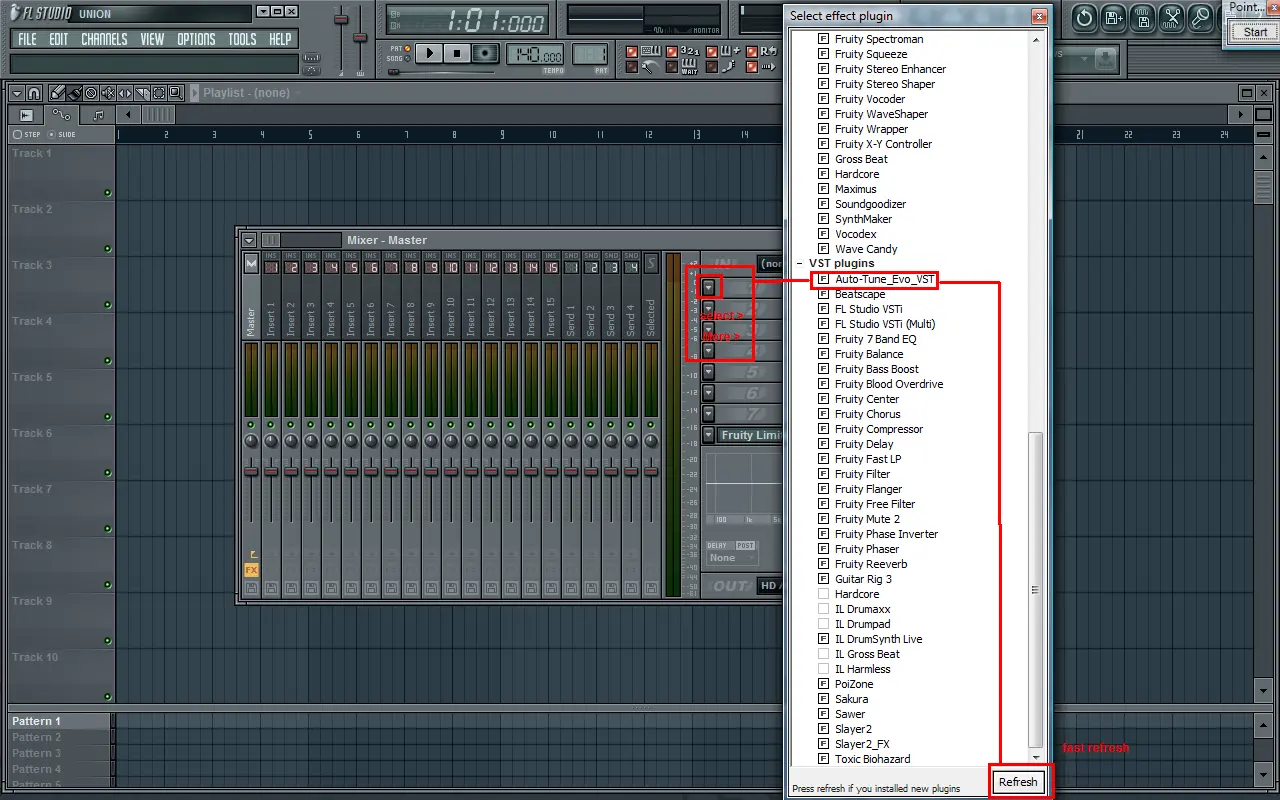This screenshot has width=1280, height=800.
Task: Open effect slot 5 dropdown arrow
Action: [x=708, y=371]
